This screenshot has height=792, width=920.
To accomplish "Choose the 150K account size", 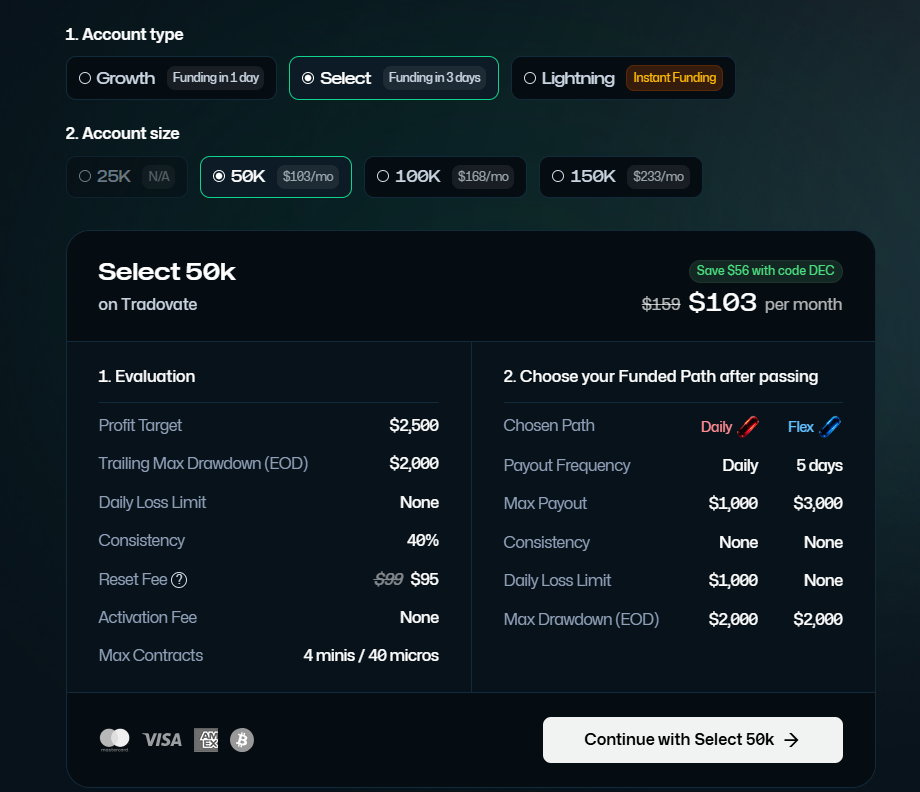I will [x=620, y=176].
